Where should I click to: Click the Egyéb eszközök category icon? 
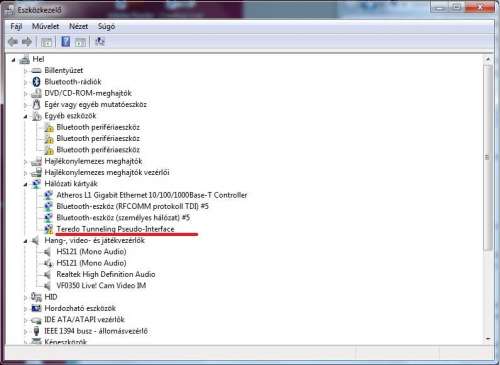click(36, 116)
